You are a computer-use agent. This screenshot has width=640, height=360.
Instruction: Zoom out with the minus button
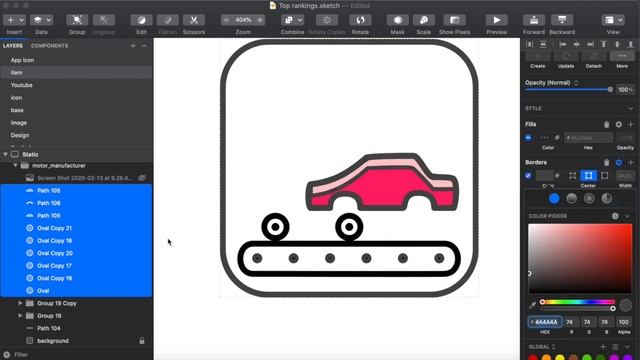pyautogui.click(x=227, y=20)
